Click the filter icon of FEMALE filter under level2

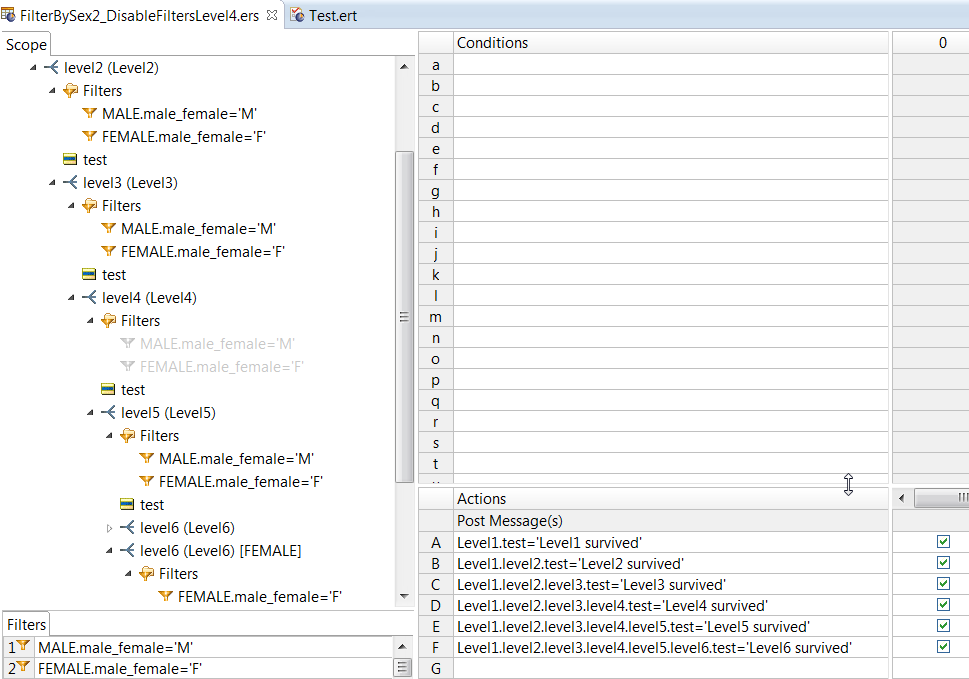(90, 136)
